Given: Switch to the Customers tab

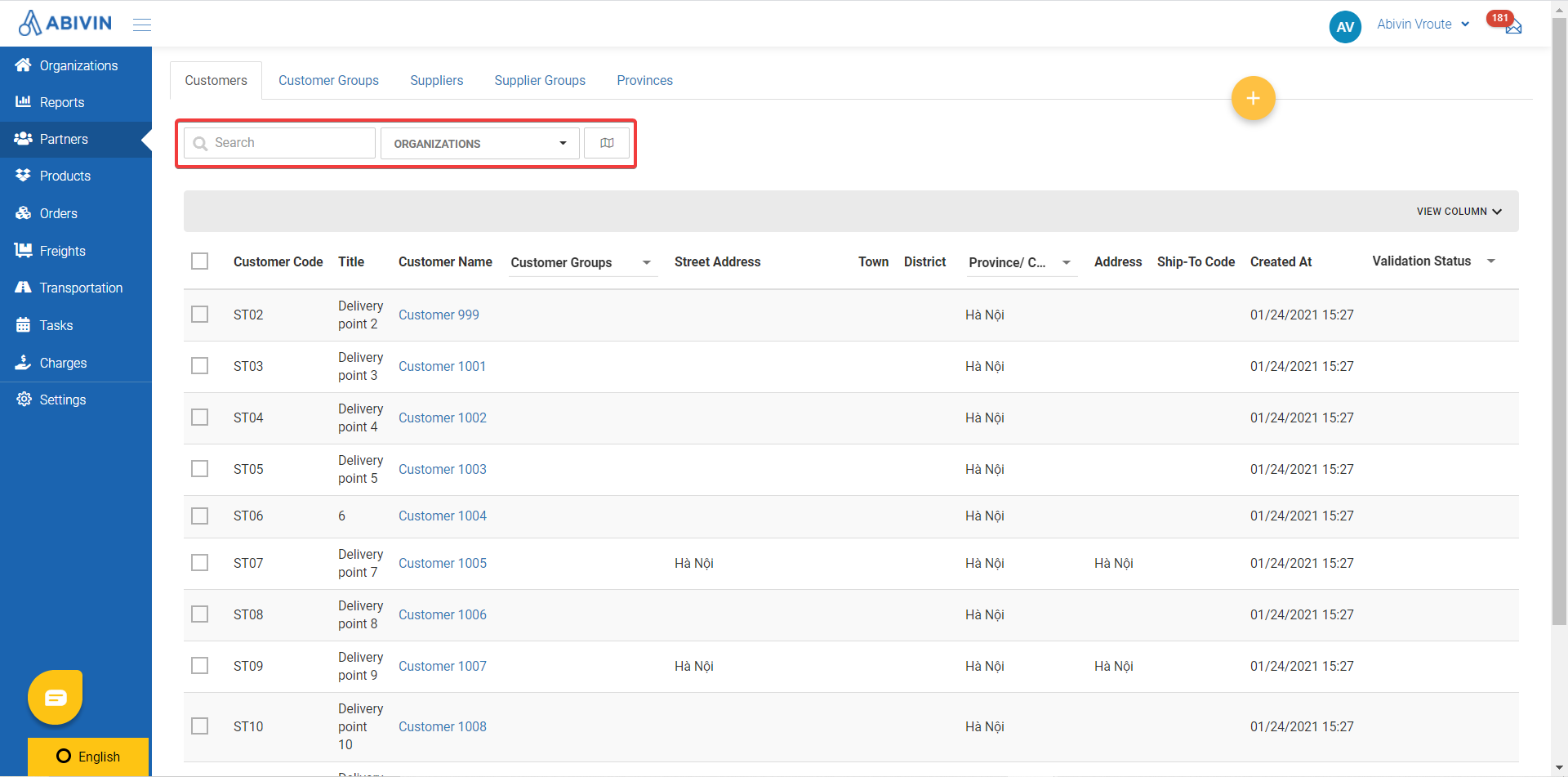Looking at the screenshot, I should tap(216, 80).
